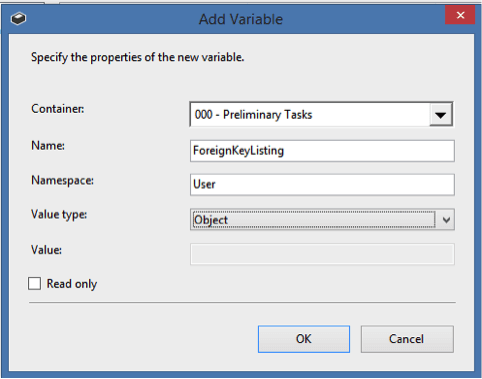Click the 'Value:' label
The height and width of the screenshot is (379, 482).
pyautogui.click(x=46, y=250)
